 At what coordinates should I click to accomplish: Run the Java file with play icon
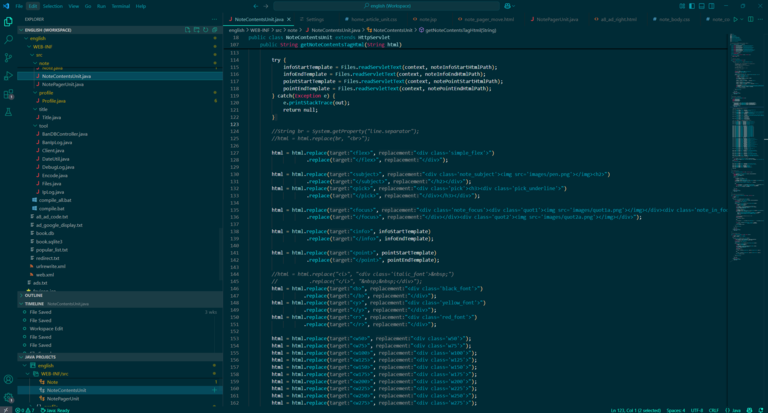(735, 19)
